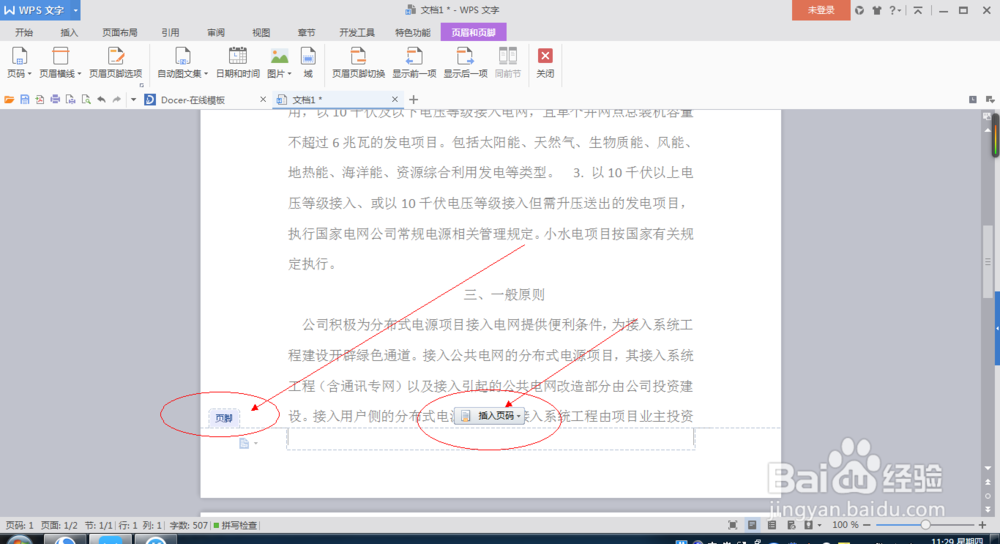
Task: Click the 100 % zoom level text
Action: coord(845,525)
